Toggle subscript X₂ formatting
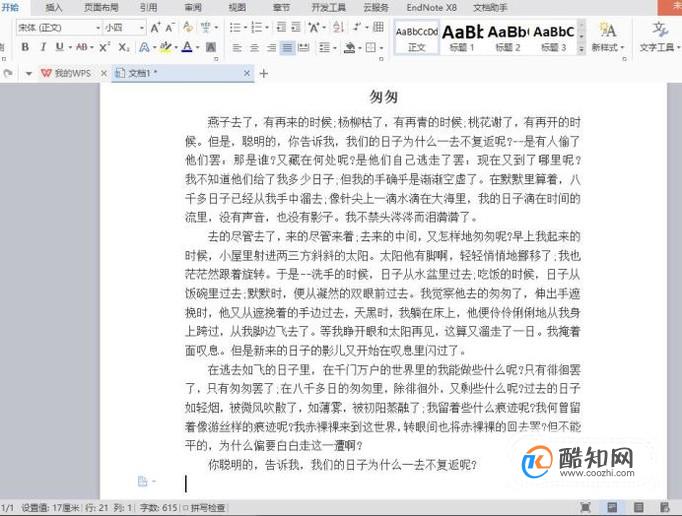This screenshot has width=682, height=516. (124, 47)
